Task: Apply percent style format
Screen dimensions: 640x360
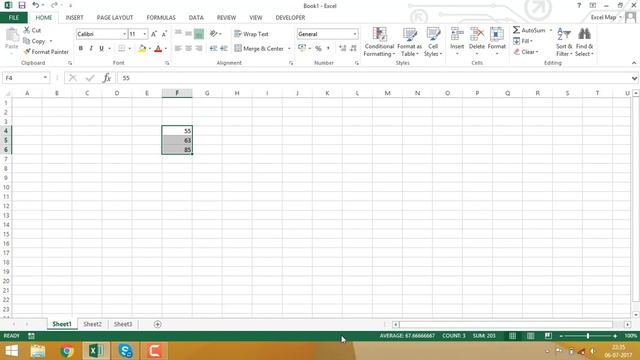Action: [x=318, y=48]
